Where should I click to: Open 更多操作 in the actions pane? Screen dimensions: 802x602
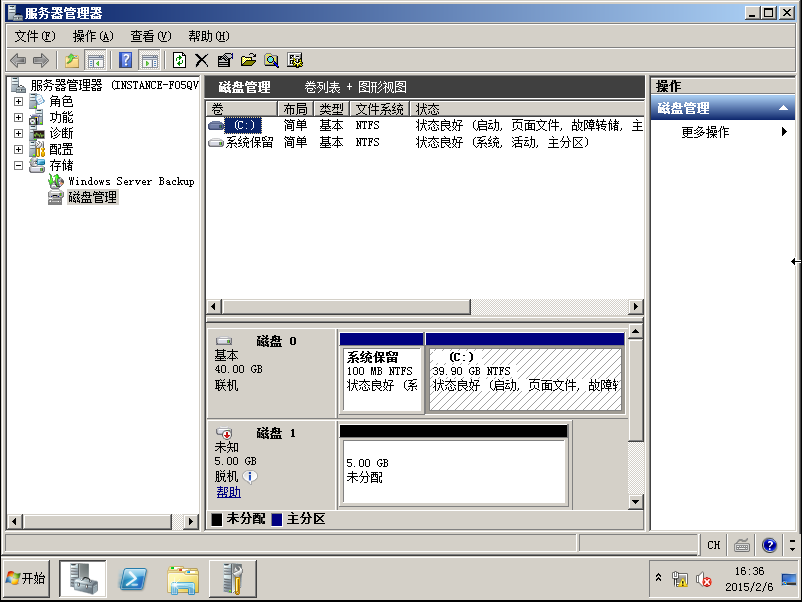click(705, 132)
